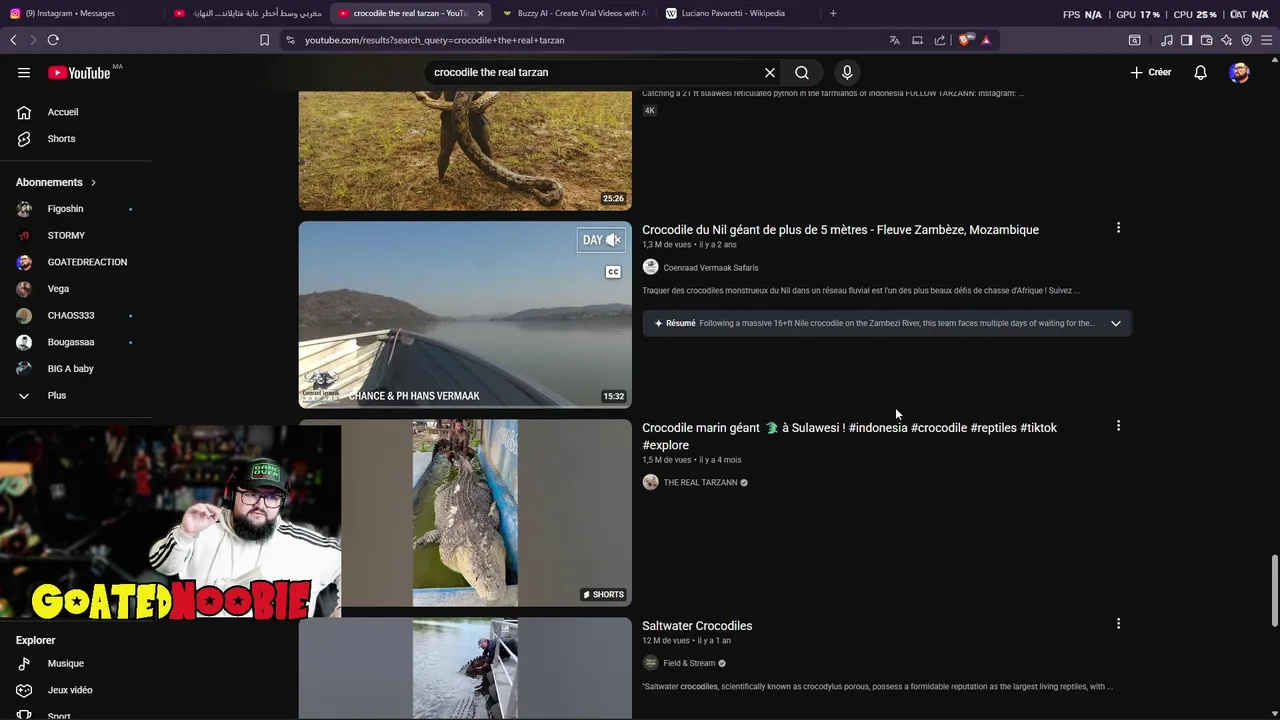Open options for Crocodile du Nil video

coord(1118,228)
